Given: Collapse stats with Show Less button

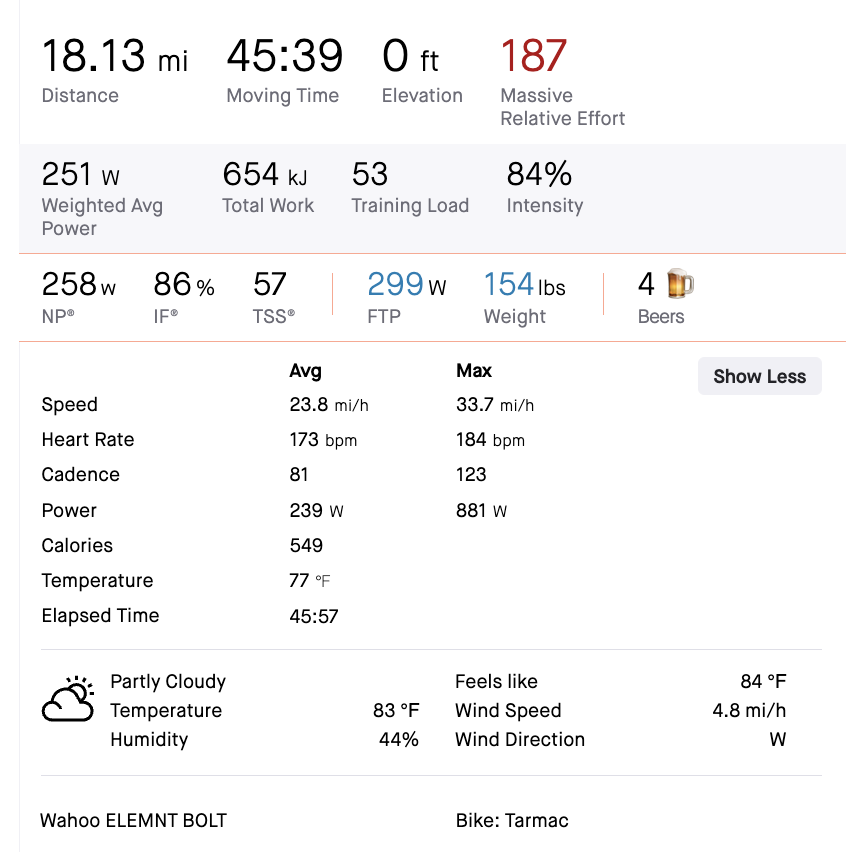Looking at the screenshot, I should (x=759, y=376).
